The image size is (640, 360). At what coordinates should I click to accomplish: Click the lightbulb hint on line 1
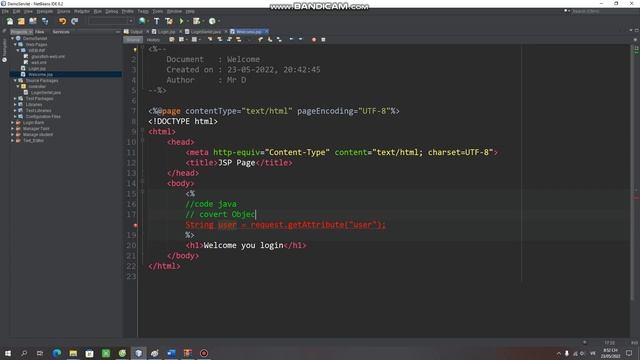tap(135, 50)
